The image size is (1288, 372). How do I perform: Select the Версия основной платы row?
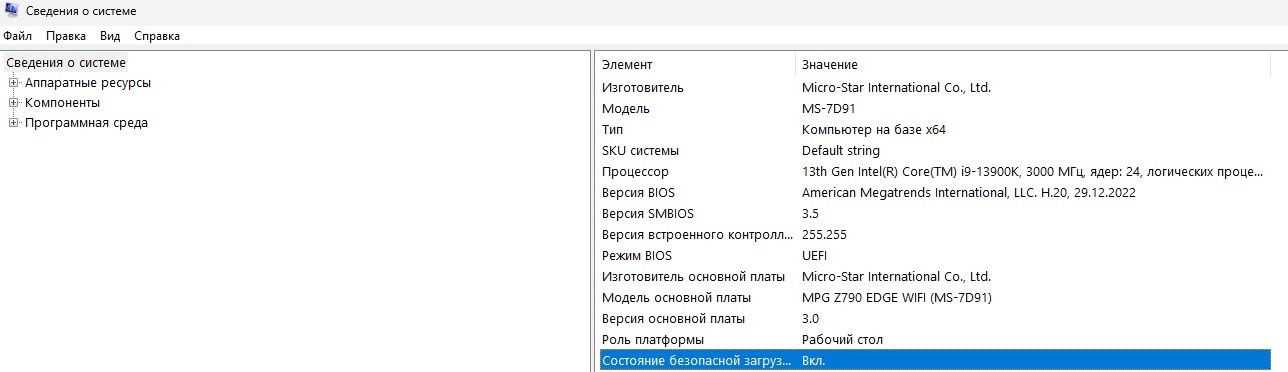[x=935, y=318]
